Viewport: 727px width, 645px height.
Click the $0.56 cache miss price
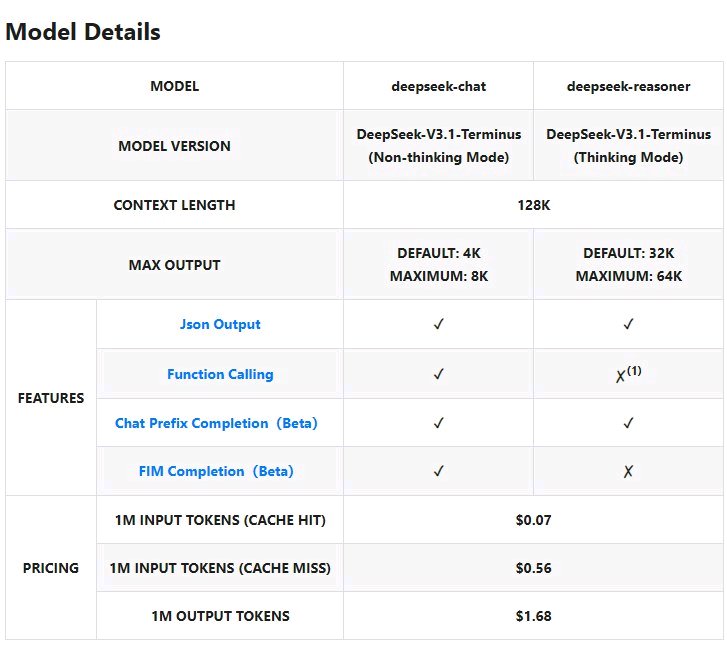pyautogui.click(x=533, y=568)
